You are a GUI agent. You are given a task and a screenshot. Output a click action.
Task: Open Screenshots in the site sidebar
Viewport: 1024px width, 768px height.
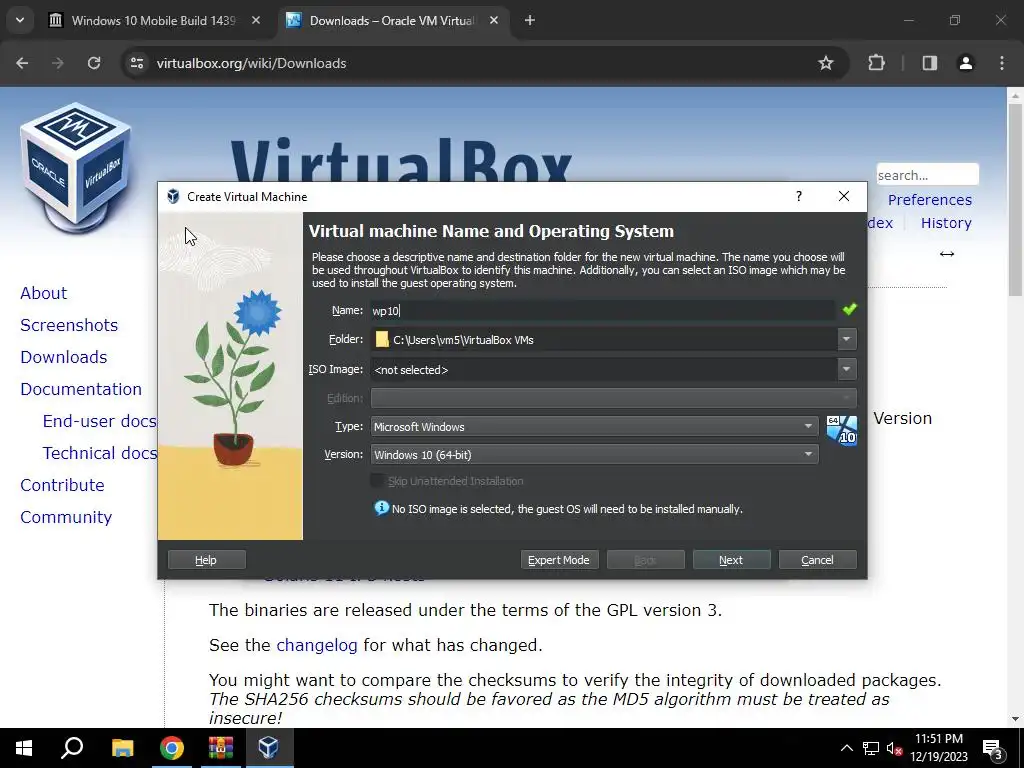click(69, 325)
